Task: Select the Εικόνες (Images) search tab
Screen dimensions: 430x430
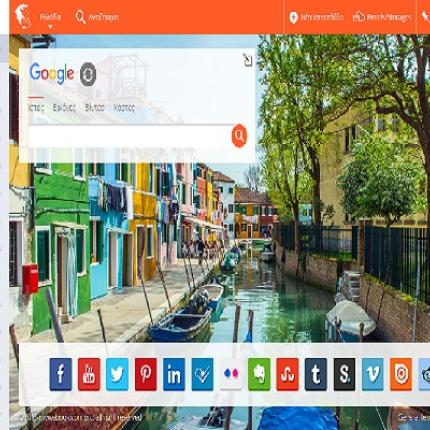Action: [x=64, y=108]
